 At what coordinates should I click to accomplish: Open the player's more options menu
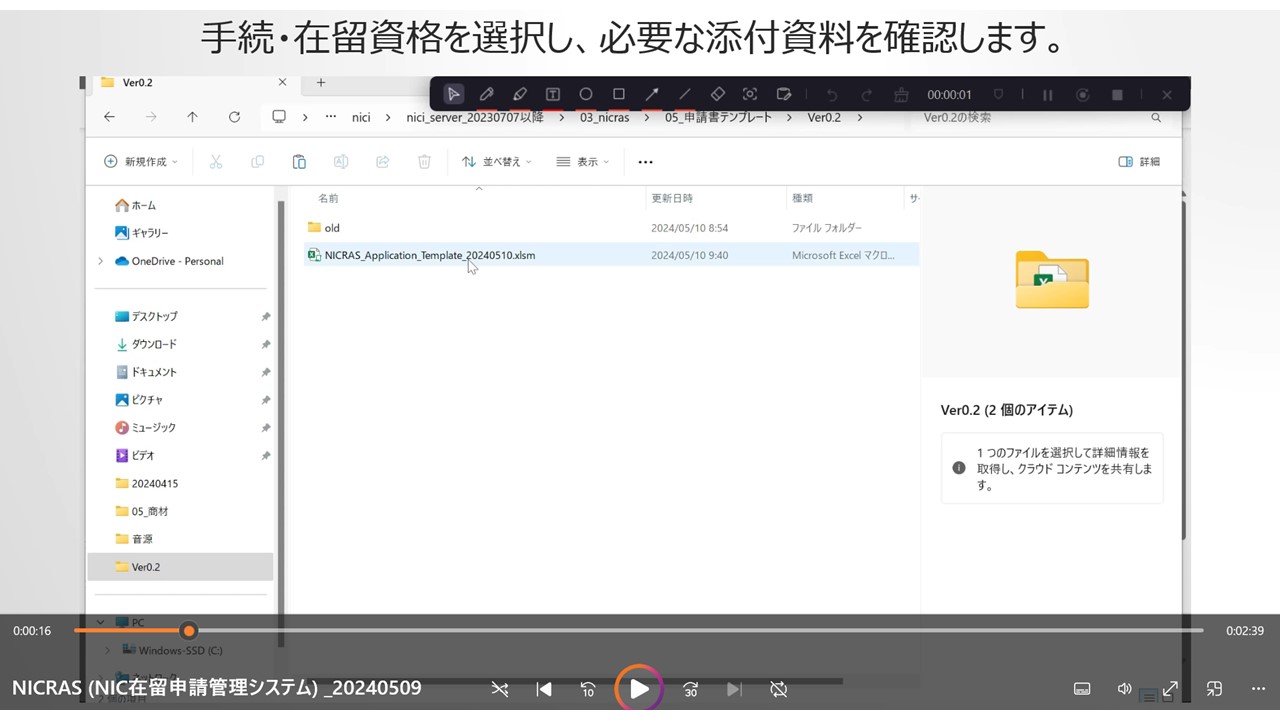(1258, 689)
